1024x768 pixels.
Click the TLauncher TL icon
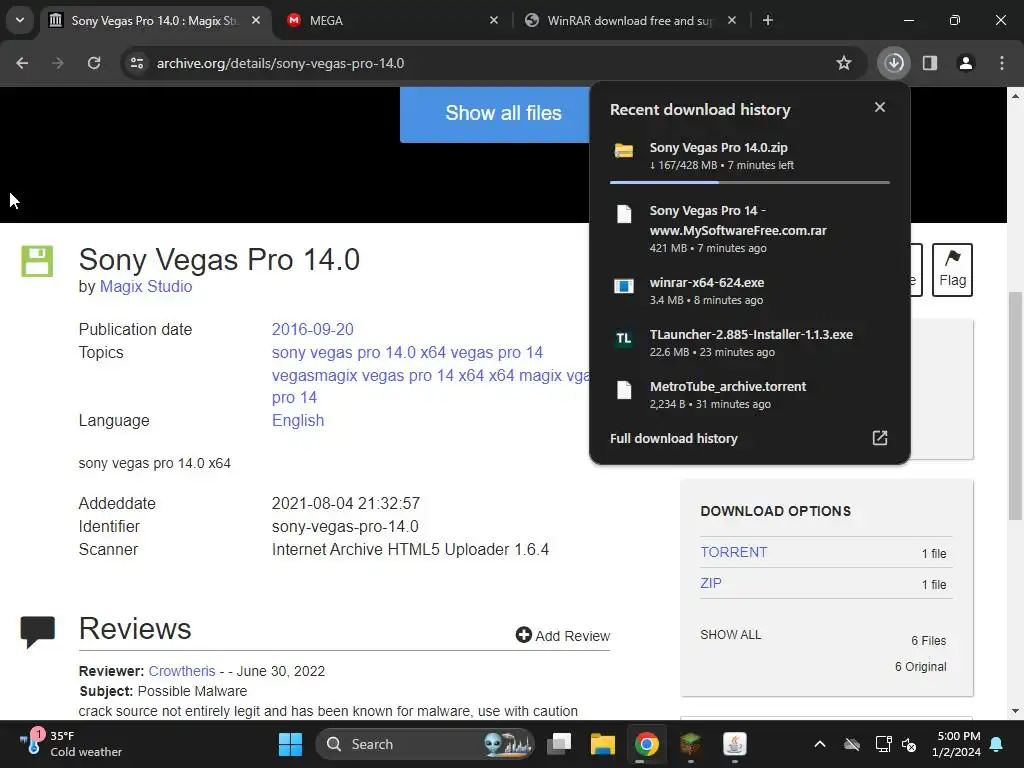(624, 338)
